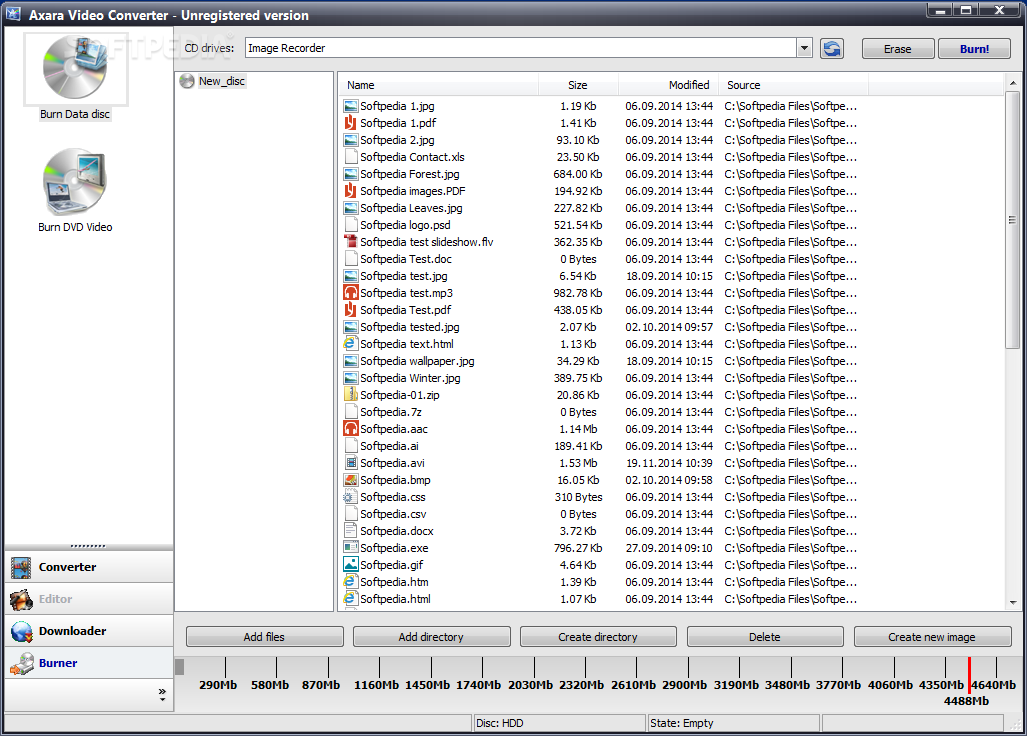
Task: Click the Softpedia images.PDF icon
Action: tap(351, 191)
